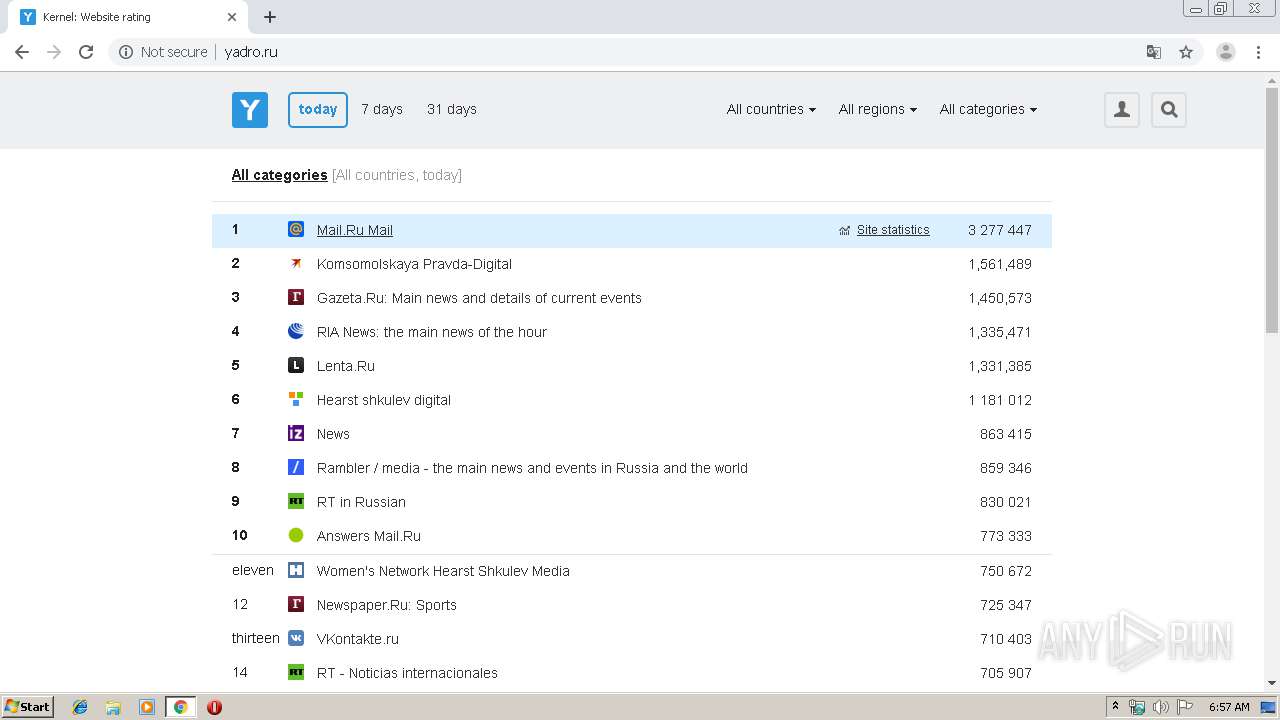Screen dimensions: 1280x720
Task: Go back to the previous page
Action: pos(22,52)
